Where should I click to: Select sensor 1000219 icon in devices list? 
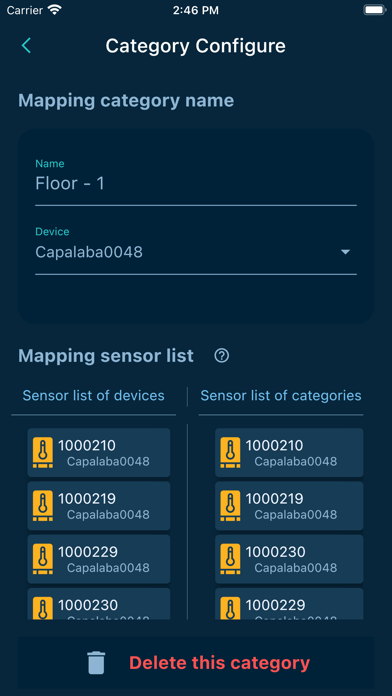point(43,506)
